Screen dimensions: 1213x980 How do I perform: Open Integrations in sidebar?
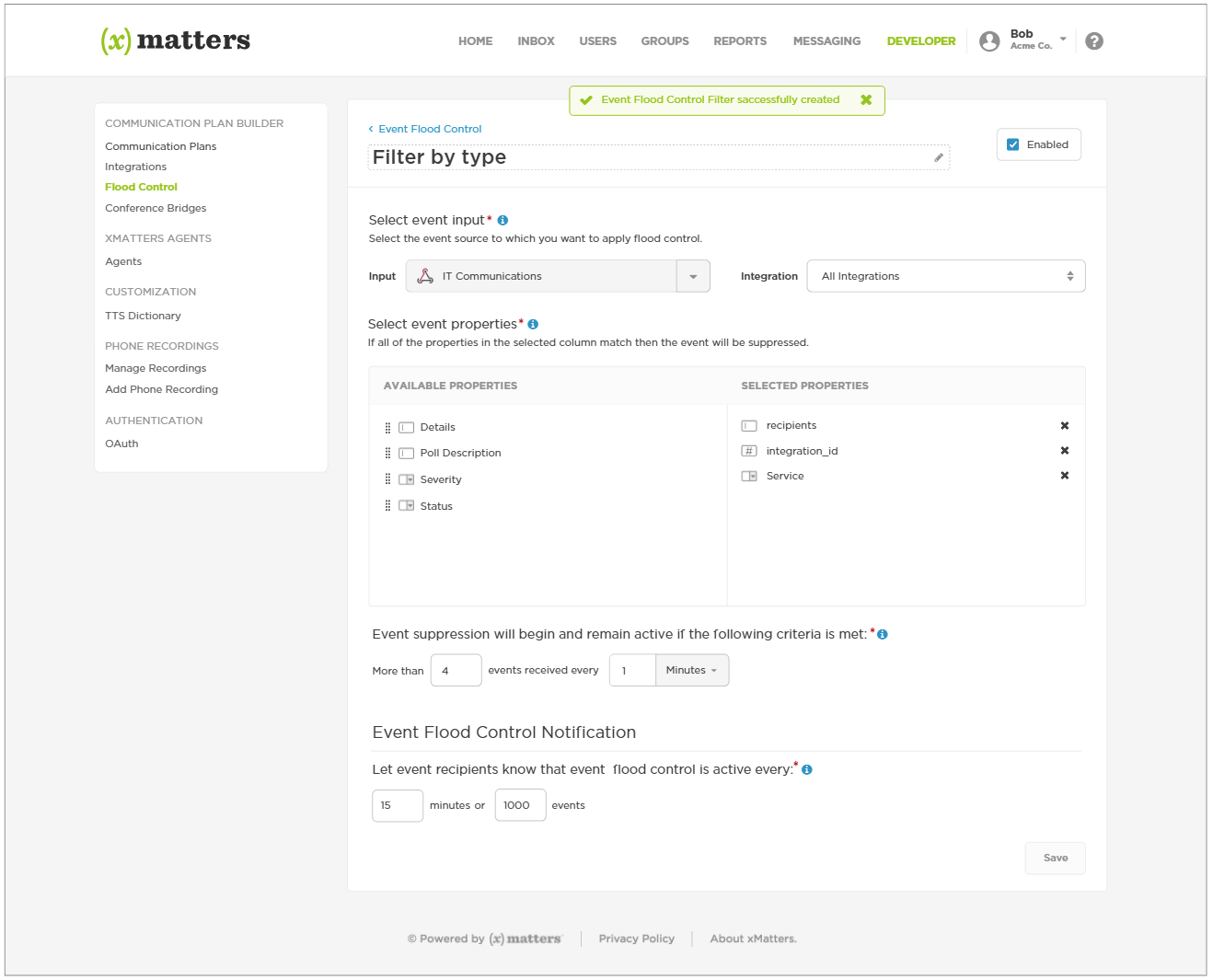(136, 167)
